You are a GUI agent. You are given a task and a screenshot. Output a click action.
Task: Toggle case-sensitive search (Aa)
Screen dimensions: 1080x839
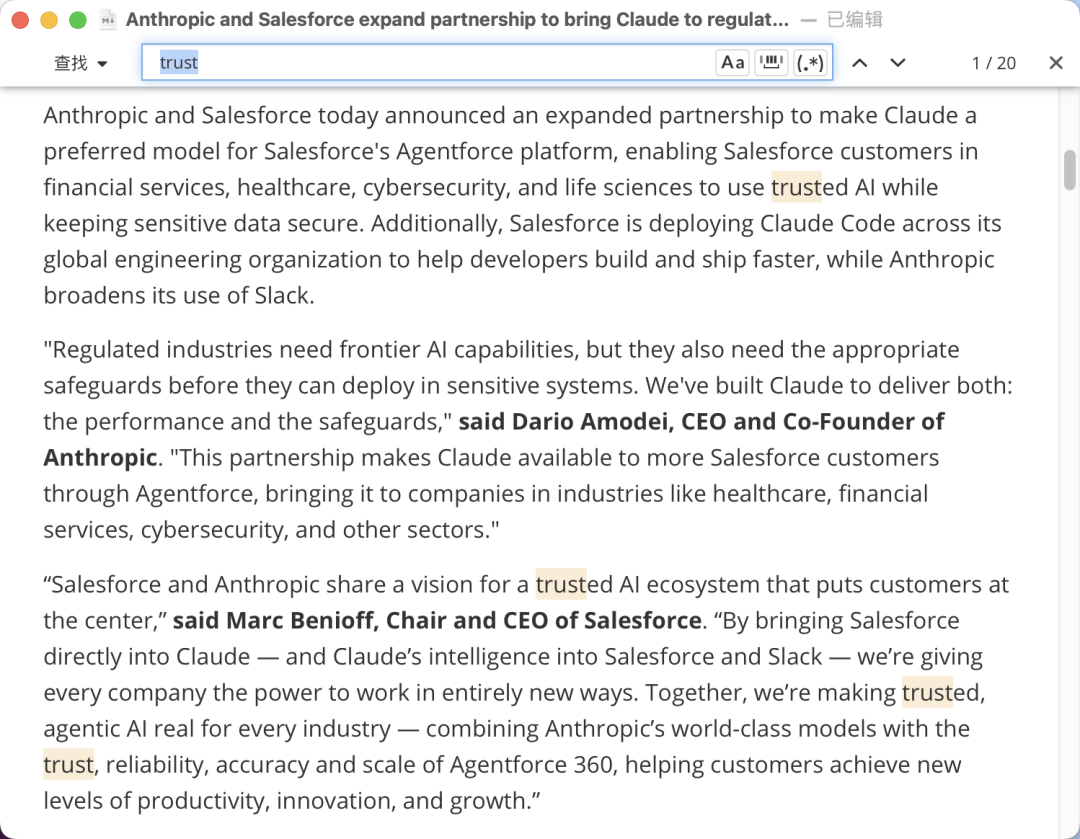pyautogui.click(x=732, y=63)
